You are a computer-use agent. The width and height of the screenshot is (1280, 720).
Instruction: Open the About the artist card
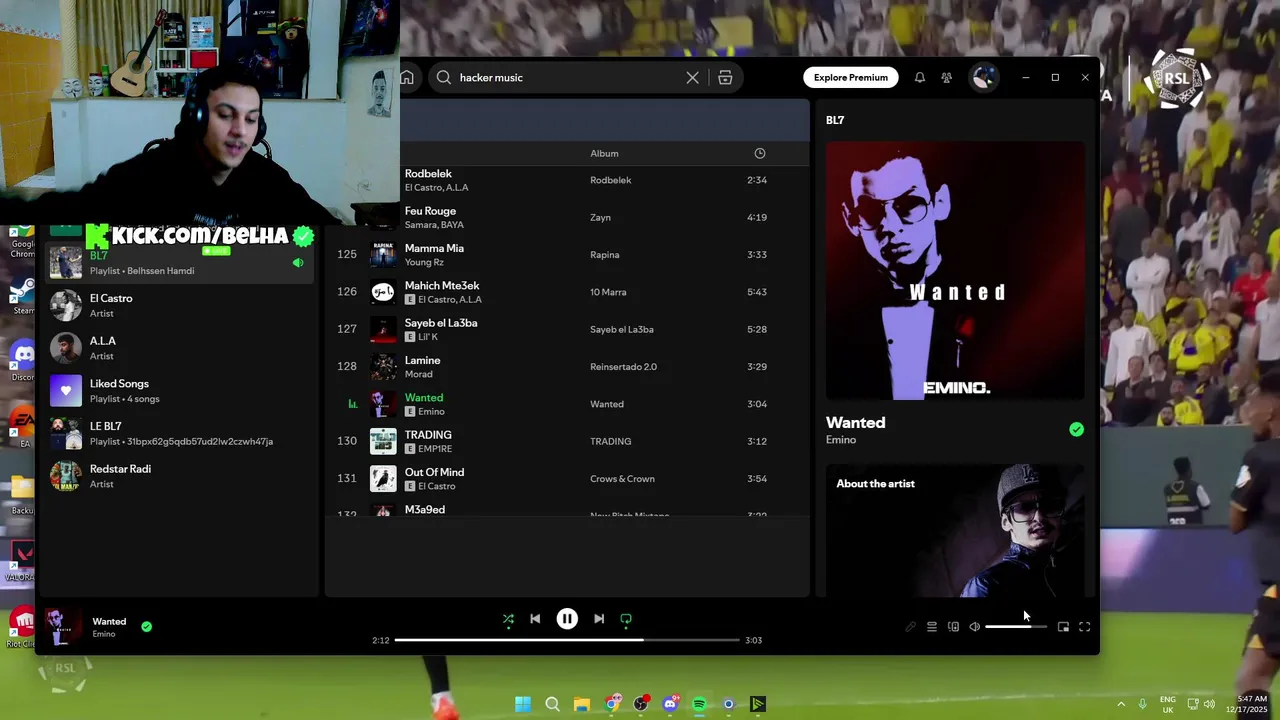tap(955, 530)
